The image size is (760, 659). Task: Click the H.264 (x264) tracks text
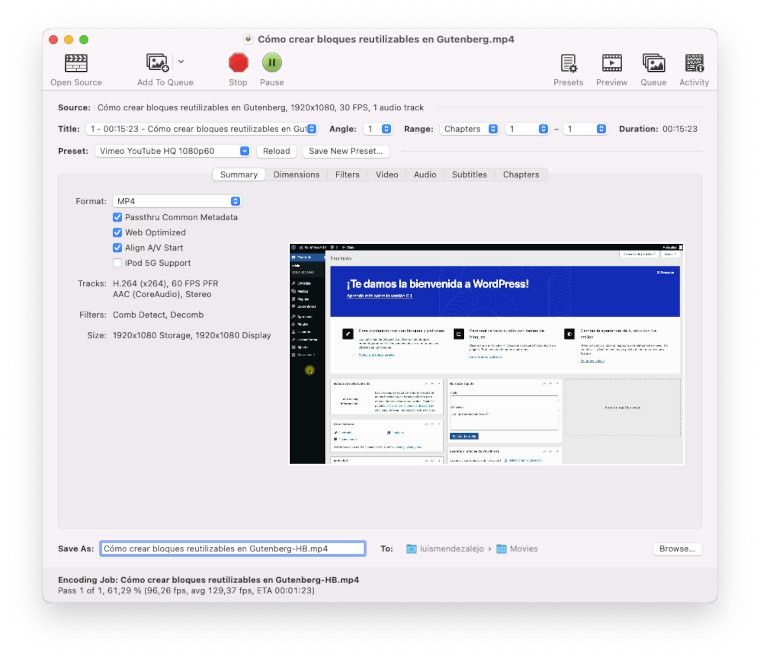tap(165, 283)
